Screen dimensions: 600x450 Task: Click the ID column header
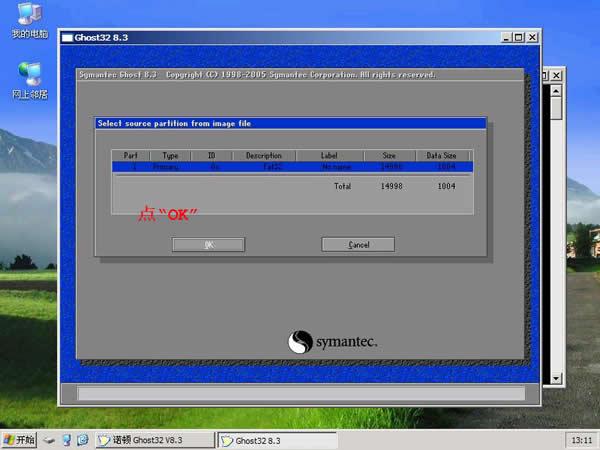[x=212, y=155]
